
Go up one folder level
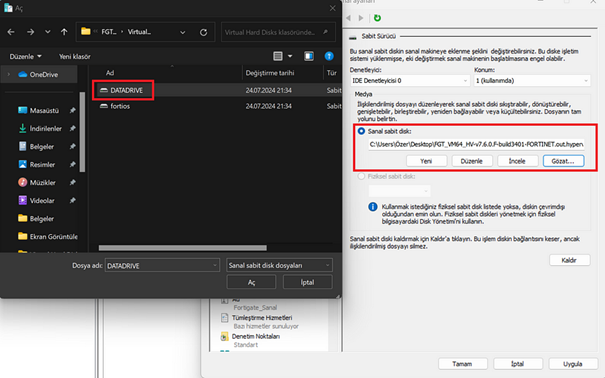point(64,32)
